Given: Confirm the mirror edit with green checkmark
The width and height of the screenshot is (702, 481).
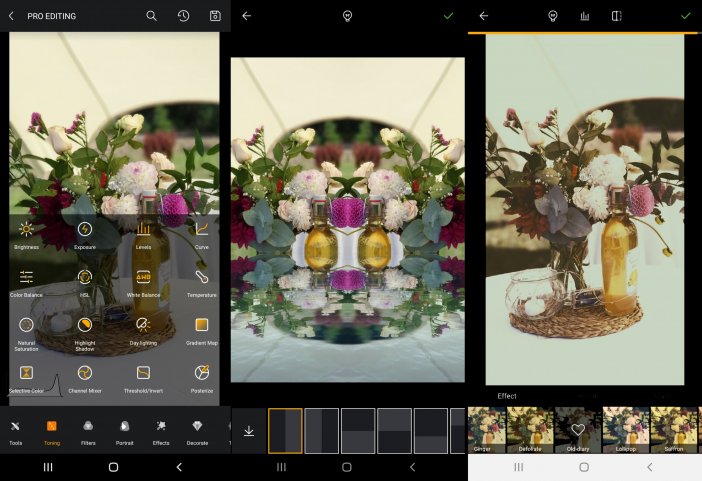Looking at the screenshot, I should click(x=448, y=16).
